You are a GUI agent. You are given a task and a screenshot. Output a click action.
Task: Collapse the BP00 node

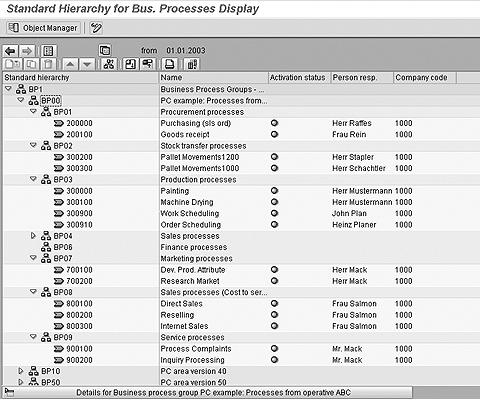point(21,100)
